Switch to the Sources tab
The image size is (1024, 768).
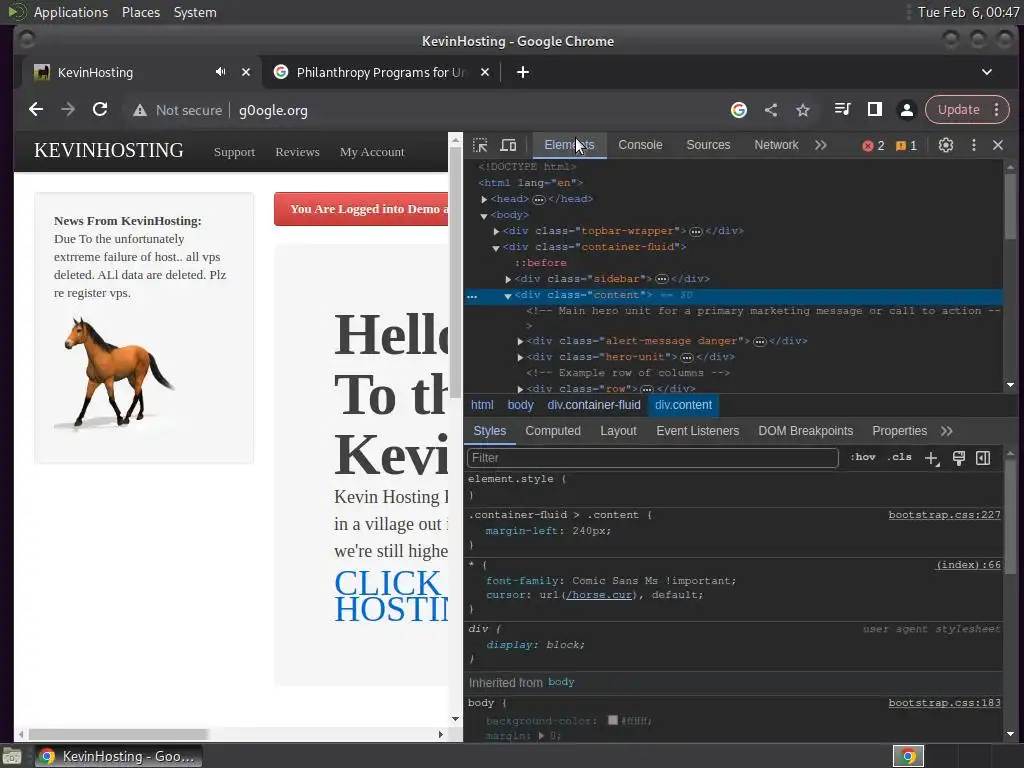click(708, 145)
